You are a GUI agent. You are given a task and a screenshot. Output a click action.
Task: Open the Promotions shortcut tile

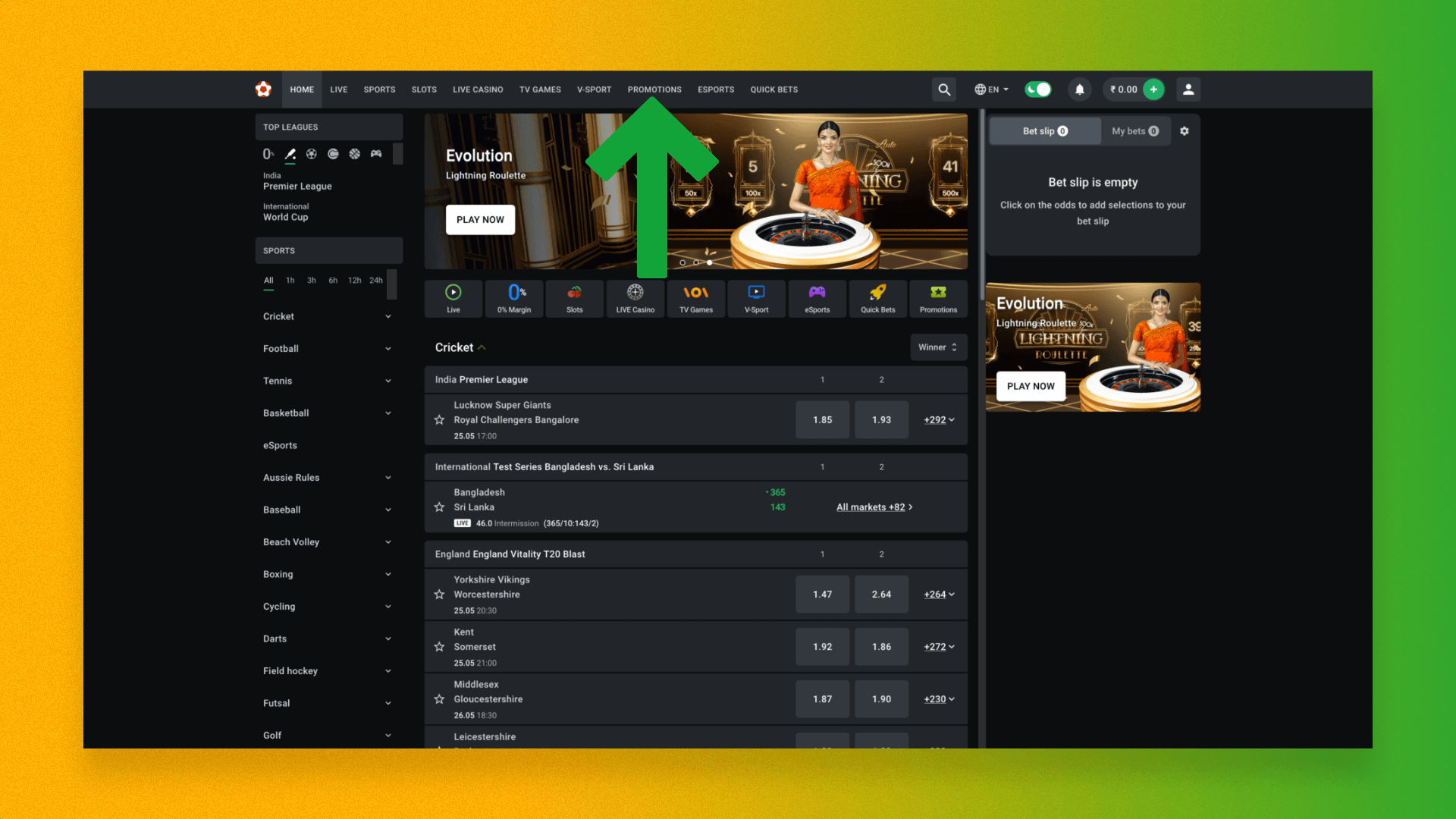coord(939,299)
